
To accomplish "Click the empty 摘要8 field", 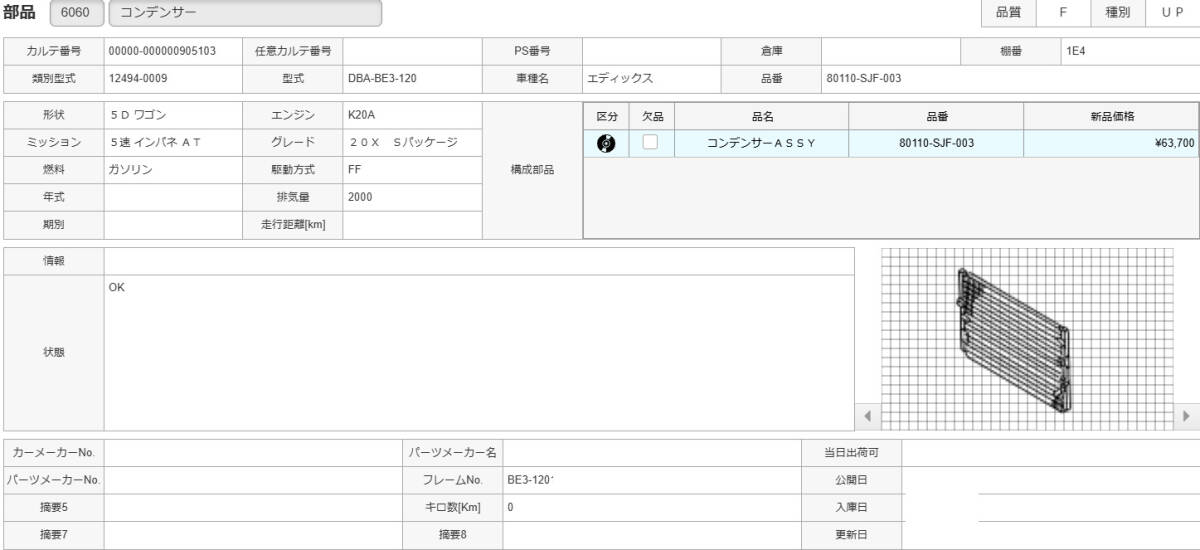I will 652,535.
